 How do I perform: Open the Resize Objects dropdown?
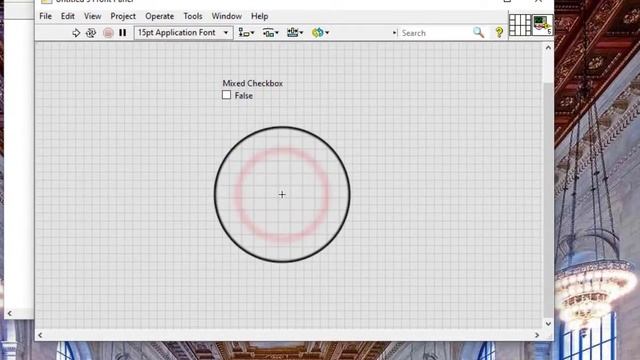pyautogui.click(x=295, y=33)
